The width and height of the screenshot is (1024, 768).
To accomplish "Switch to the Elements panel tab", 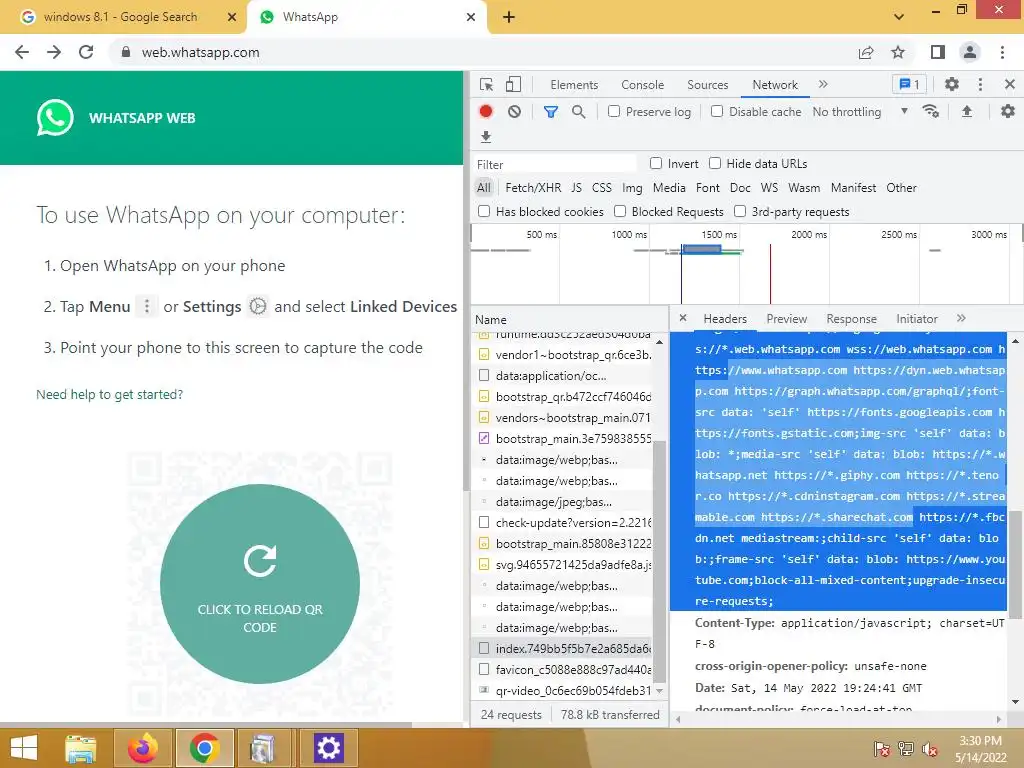I will (x=574, y=85).
